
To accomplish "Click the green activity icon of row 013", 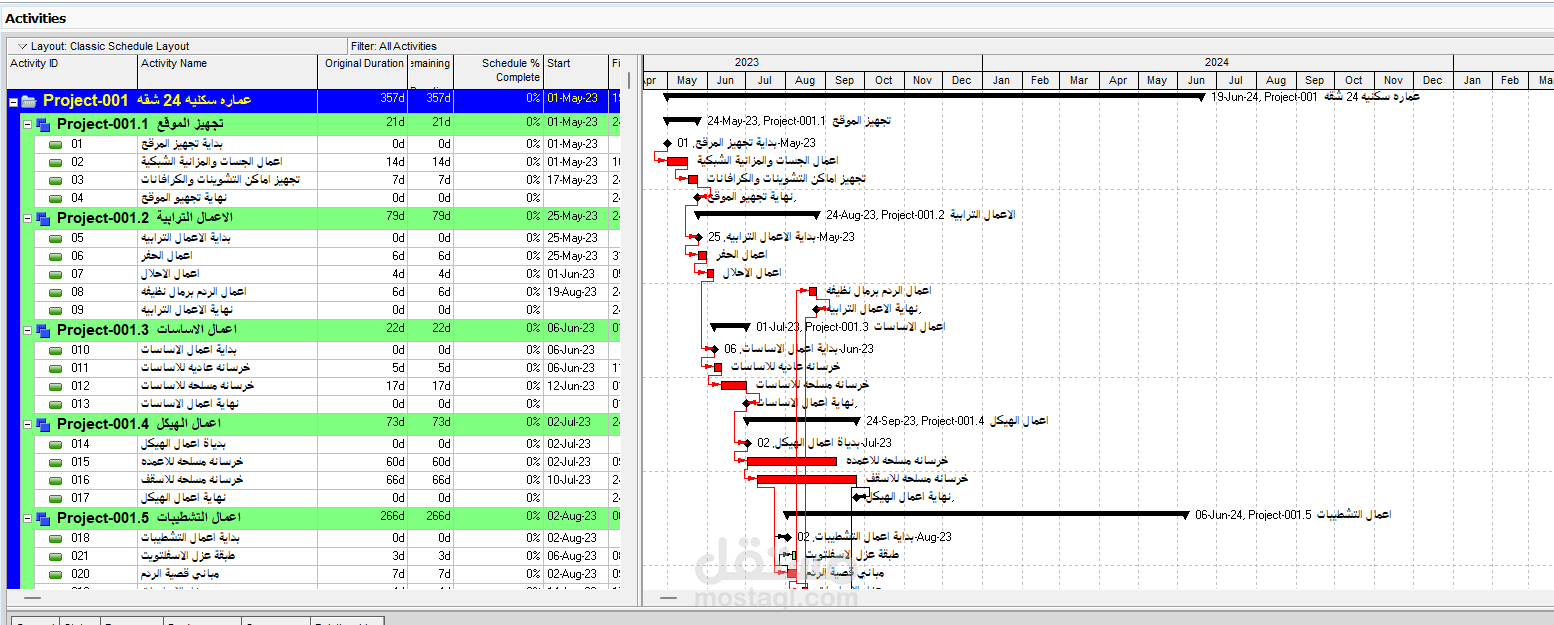I will (55, 404).
